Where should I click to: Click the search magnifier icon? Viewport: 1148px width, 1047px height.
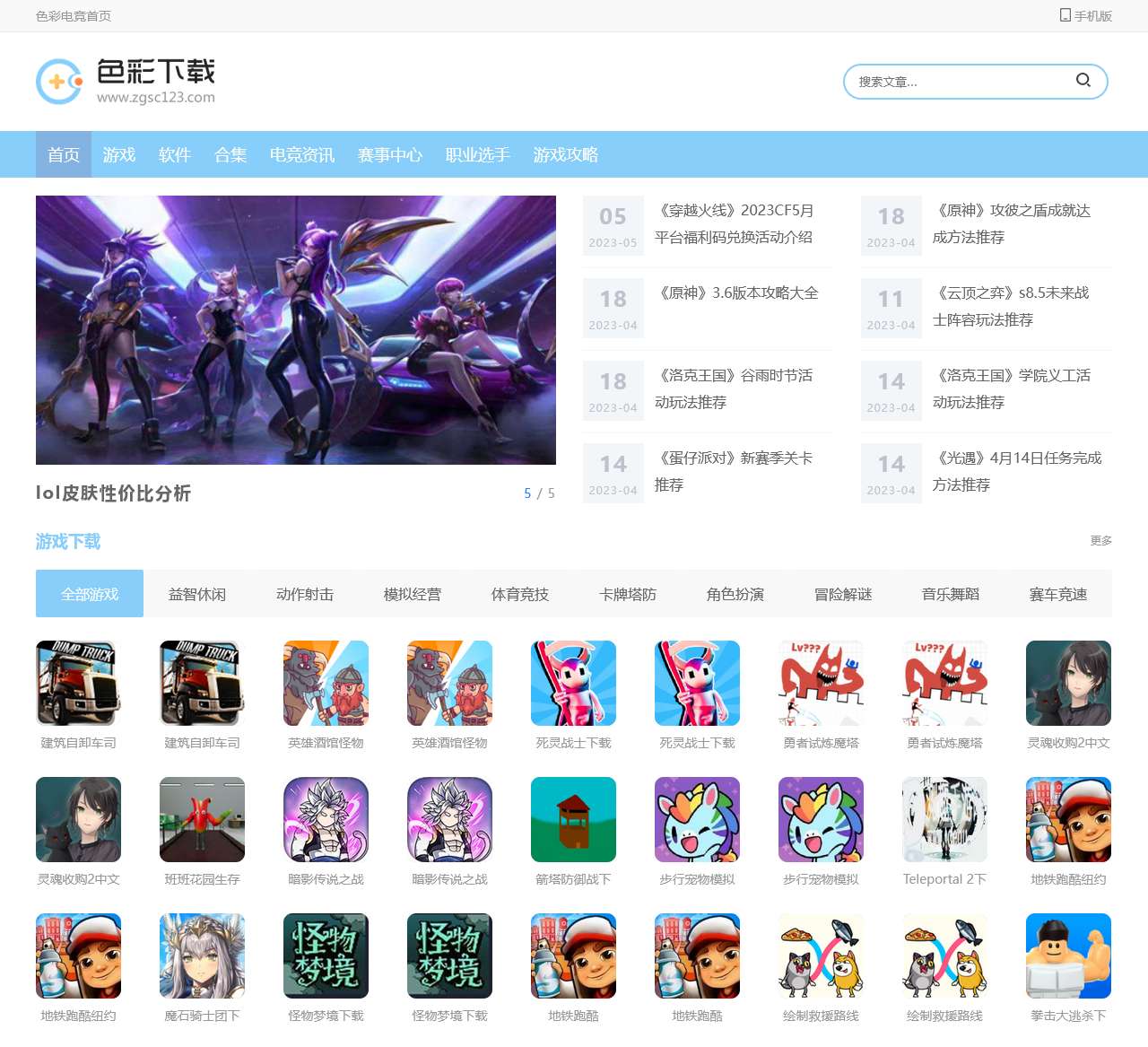coord(1083,81)
